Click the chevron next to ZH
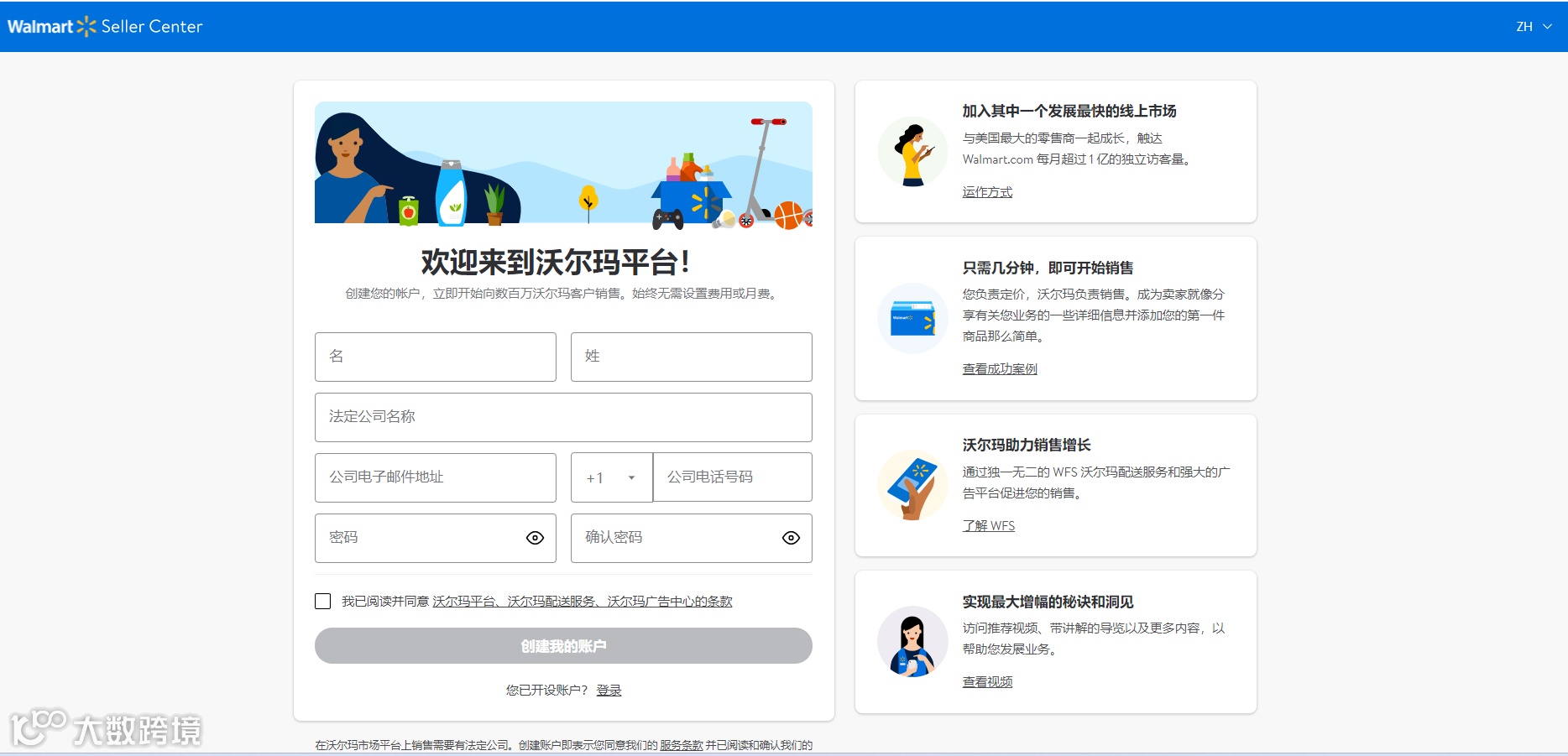 coord(1549,26)
